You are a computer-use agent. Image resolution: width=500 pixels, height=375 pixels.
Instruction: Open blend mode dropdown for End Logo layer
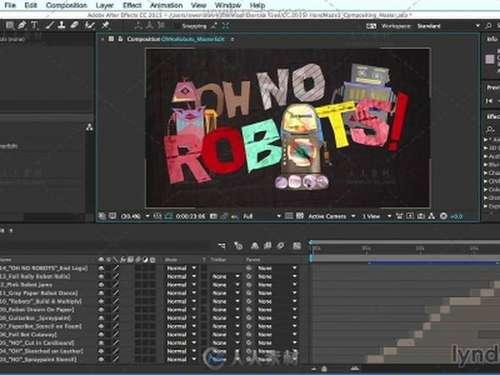coord(181,268)
